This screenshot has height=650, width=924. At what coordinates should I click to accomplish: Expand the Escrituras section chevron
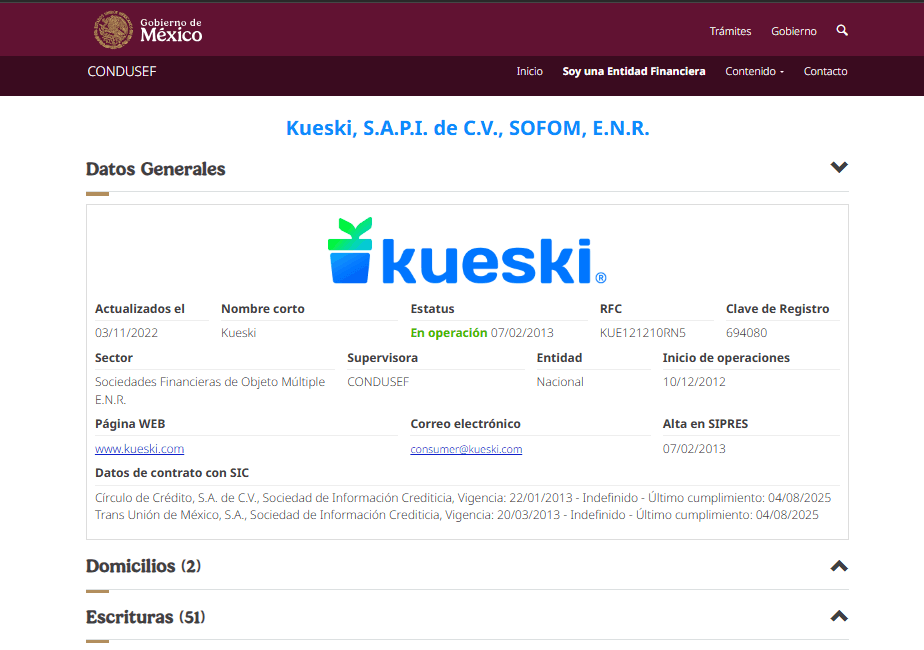(839, 616)
